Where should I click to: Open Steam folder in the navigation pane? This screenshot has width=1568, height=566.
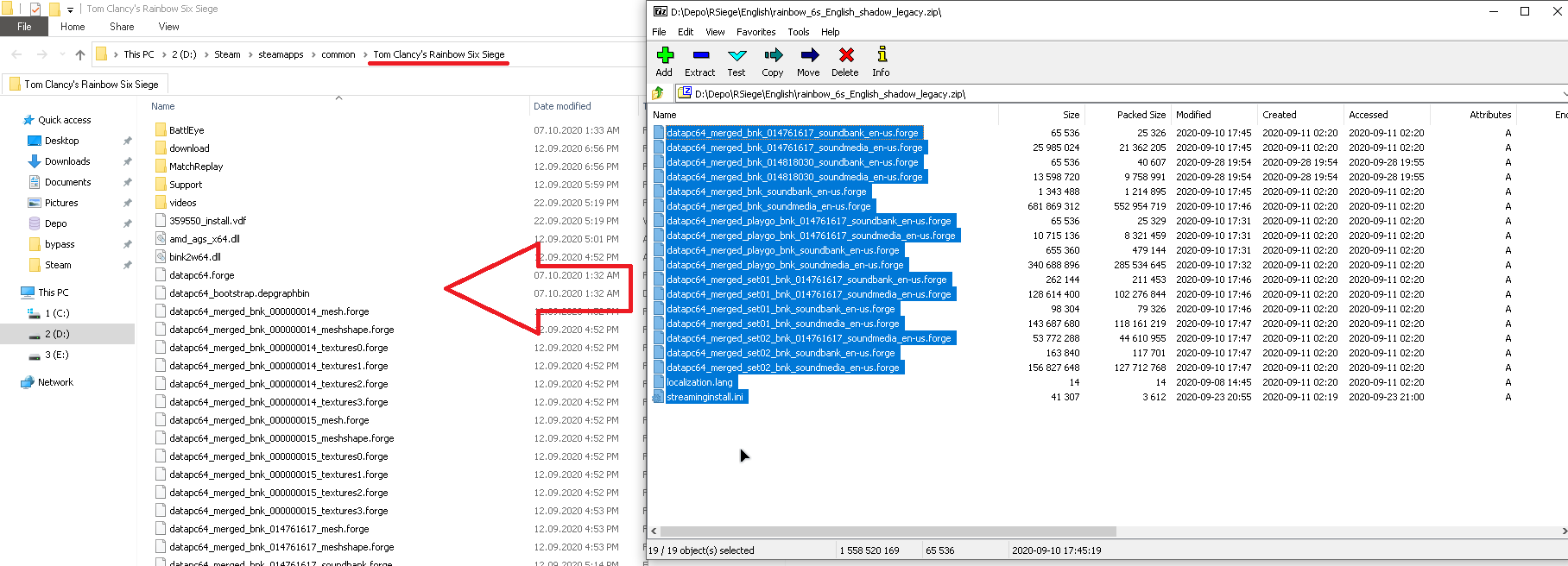58,265
